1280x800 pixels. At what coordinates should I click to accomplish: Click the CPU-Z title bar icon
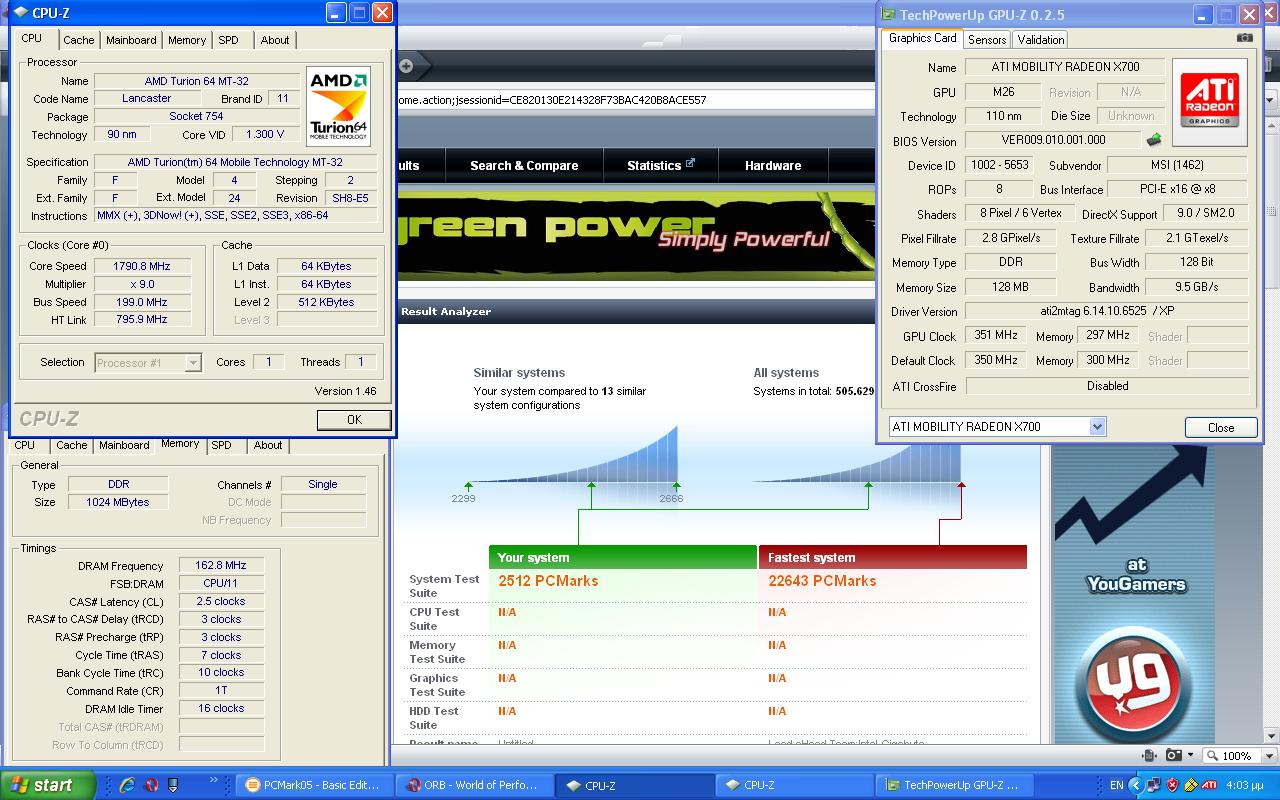pos(21,13)
